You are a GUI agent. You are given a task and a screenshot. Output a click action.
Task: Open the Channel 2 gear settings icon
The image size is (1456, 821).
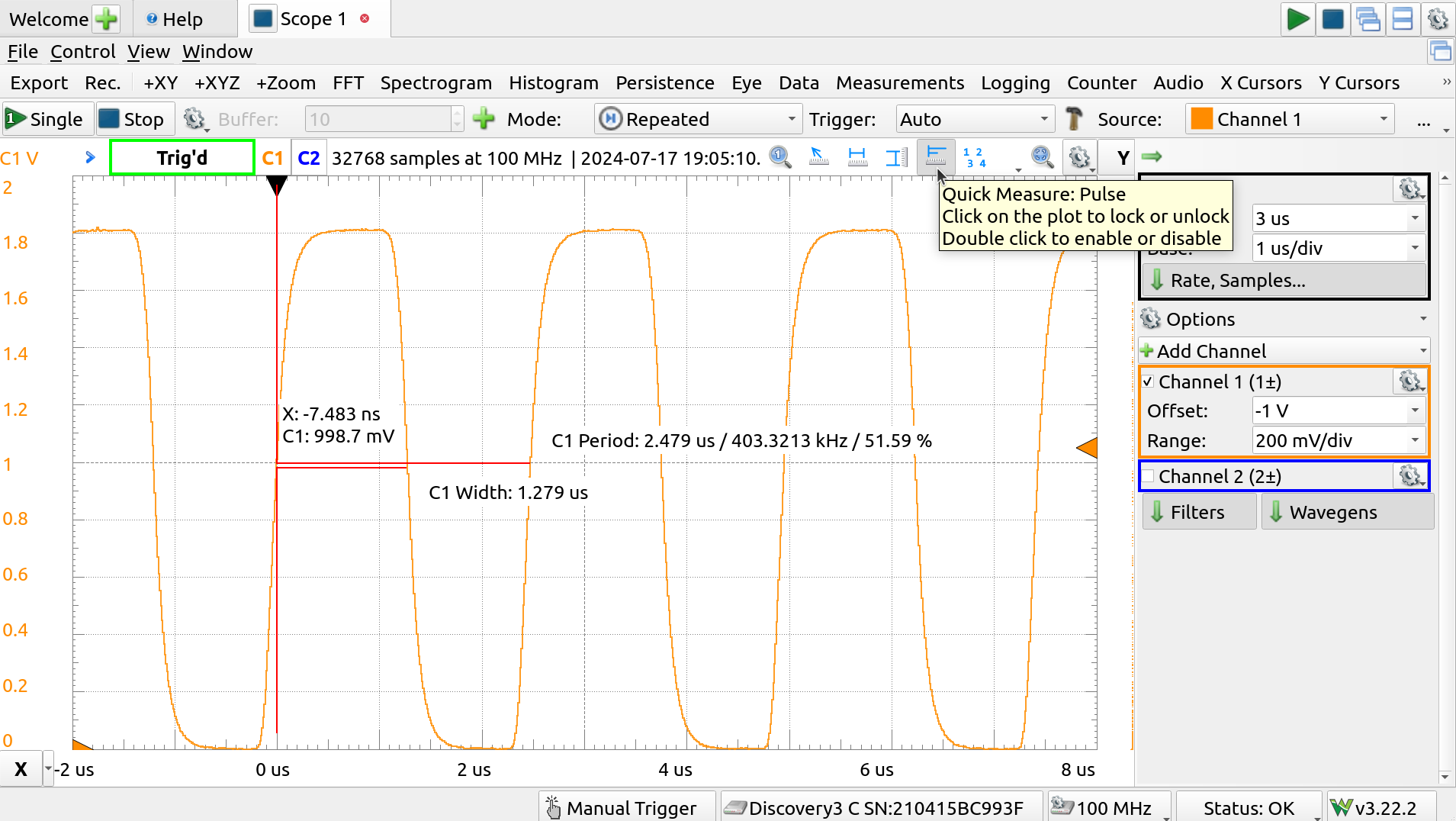pyautogui.click(x=1410, y=476)
